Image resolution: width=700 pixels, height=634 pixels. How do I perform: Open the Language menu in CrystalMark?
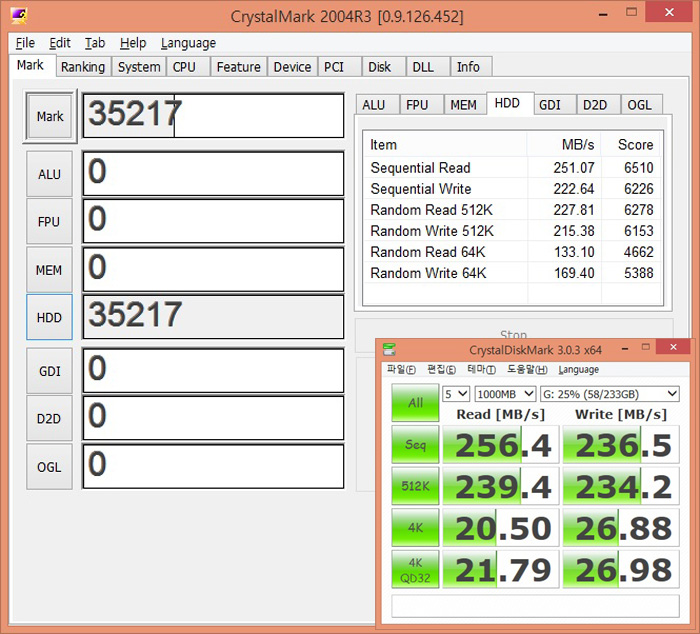point(188,43)
